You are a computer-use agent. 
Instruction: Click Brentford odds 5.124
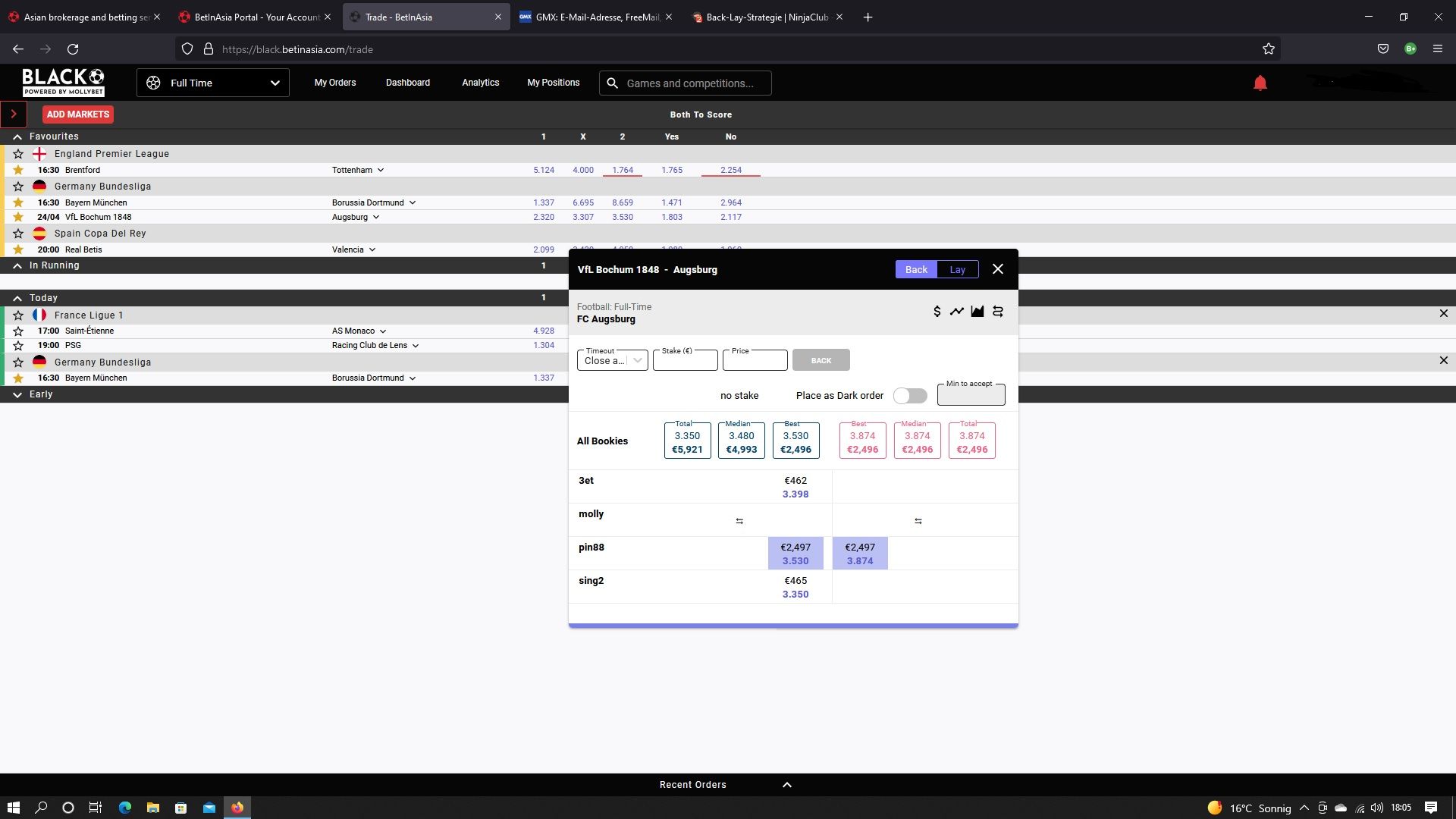pos(544,170)
